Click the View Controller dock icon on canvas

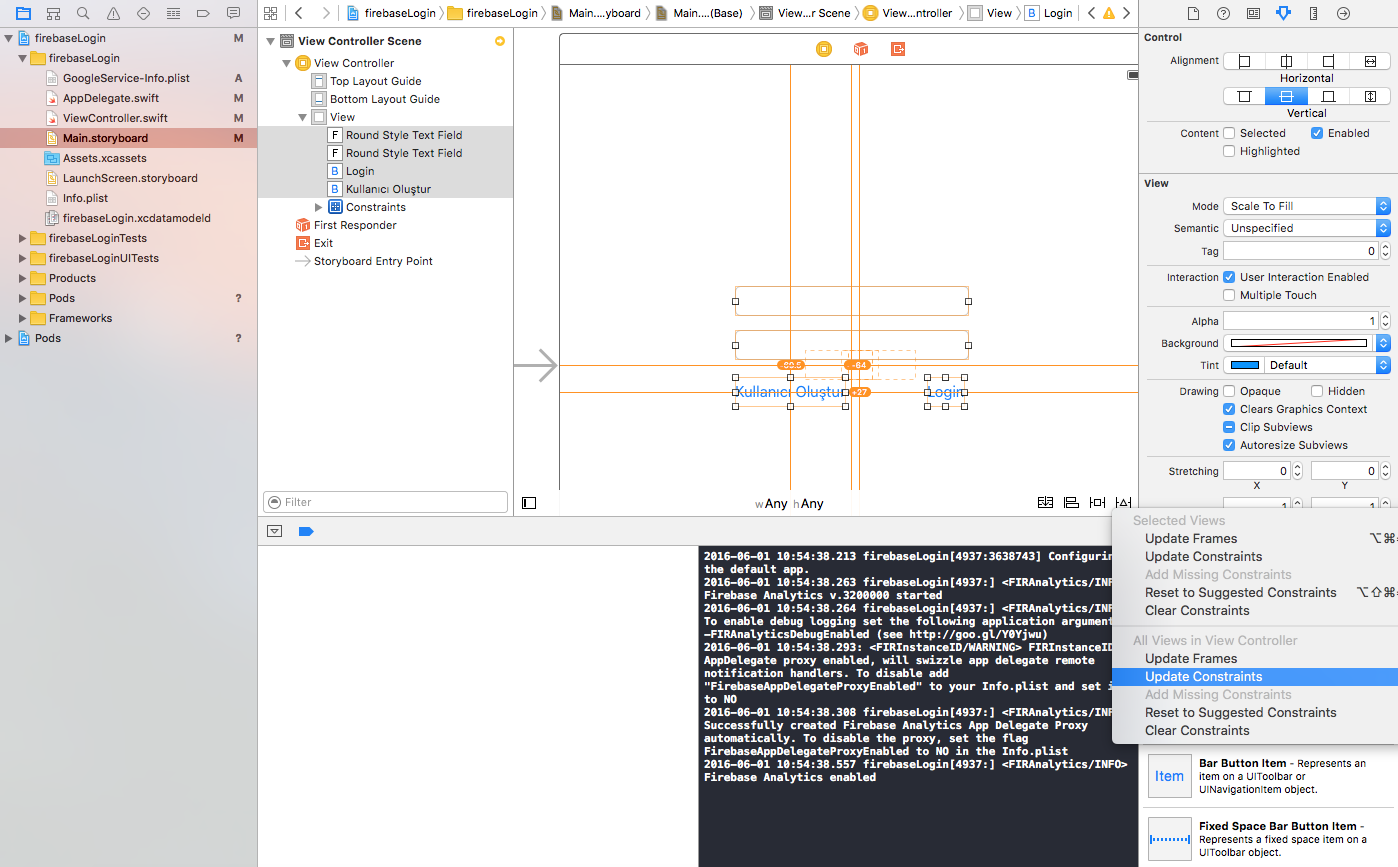(x=823, y=49)
